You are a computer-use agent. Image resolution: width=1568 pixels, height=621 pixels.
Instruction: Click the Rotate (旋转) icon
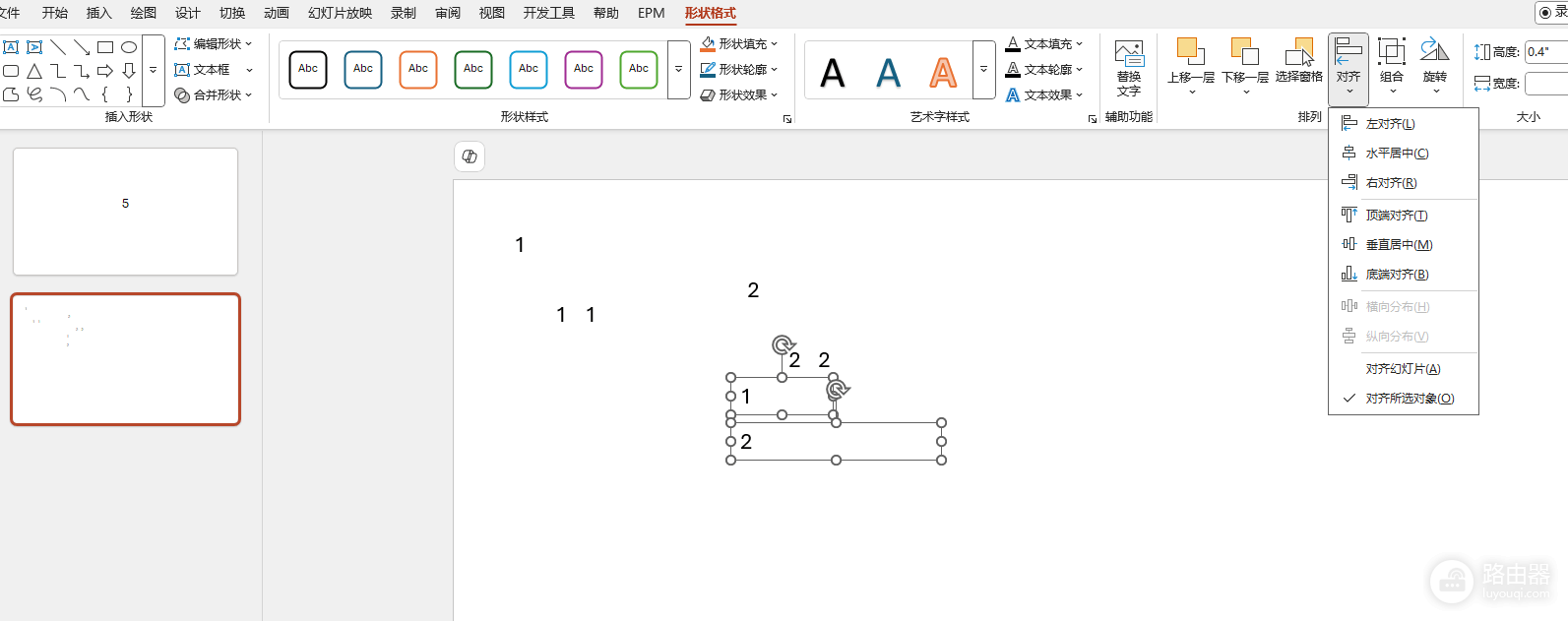pyautogui.click(x=1435, y=52)
